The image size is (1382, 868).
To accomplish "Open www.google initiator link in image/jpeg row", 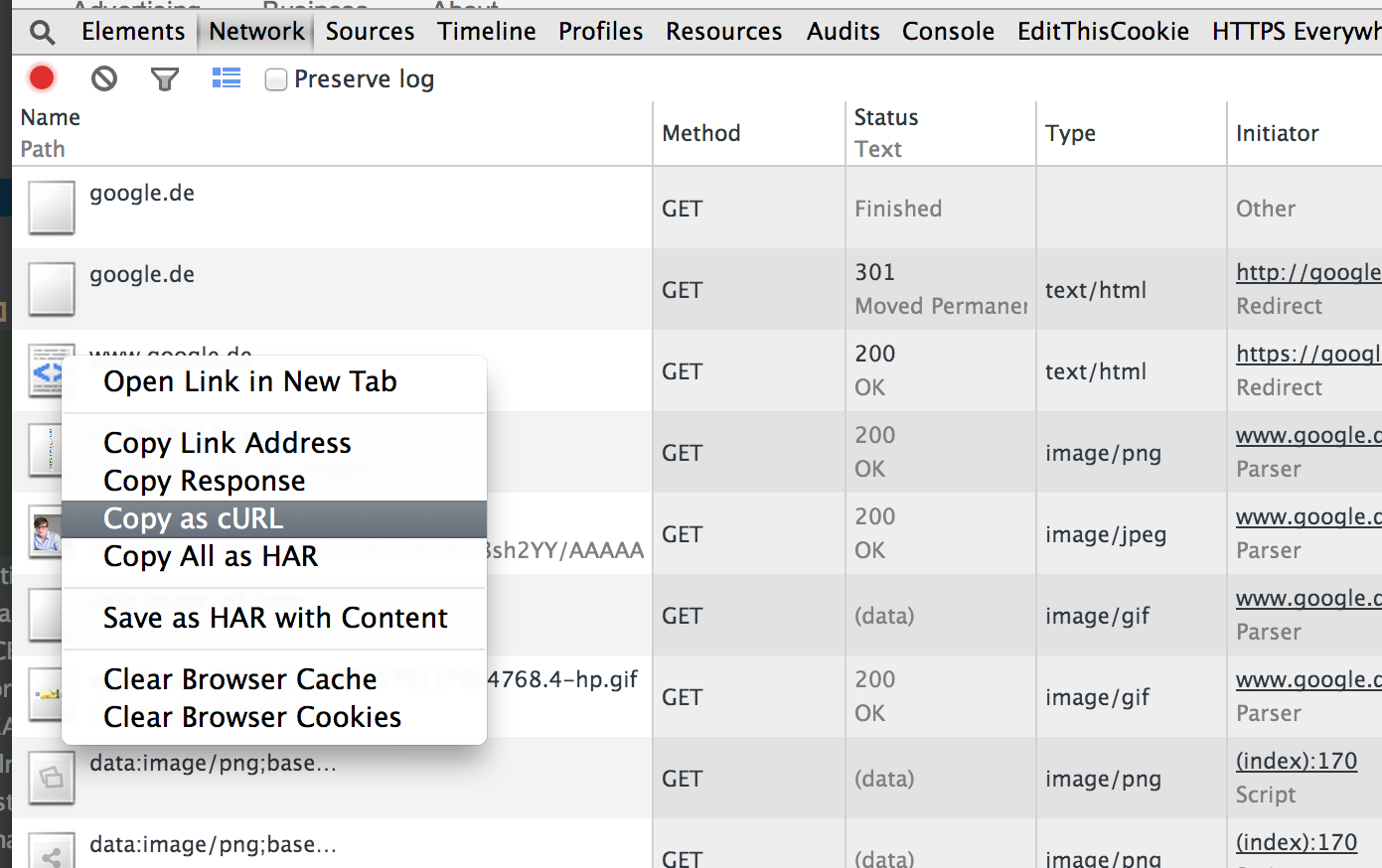I will (x=1308, y=516).
